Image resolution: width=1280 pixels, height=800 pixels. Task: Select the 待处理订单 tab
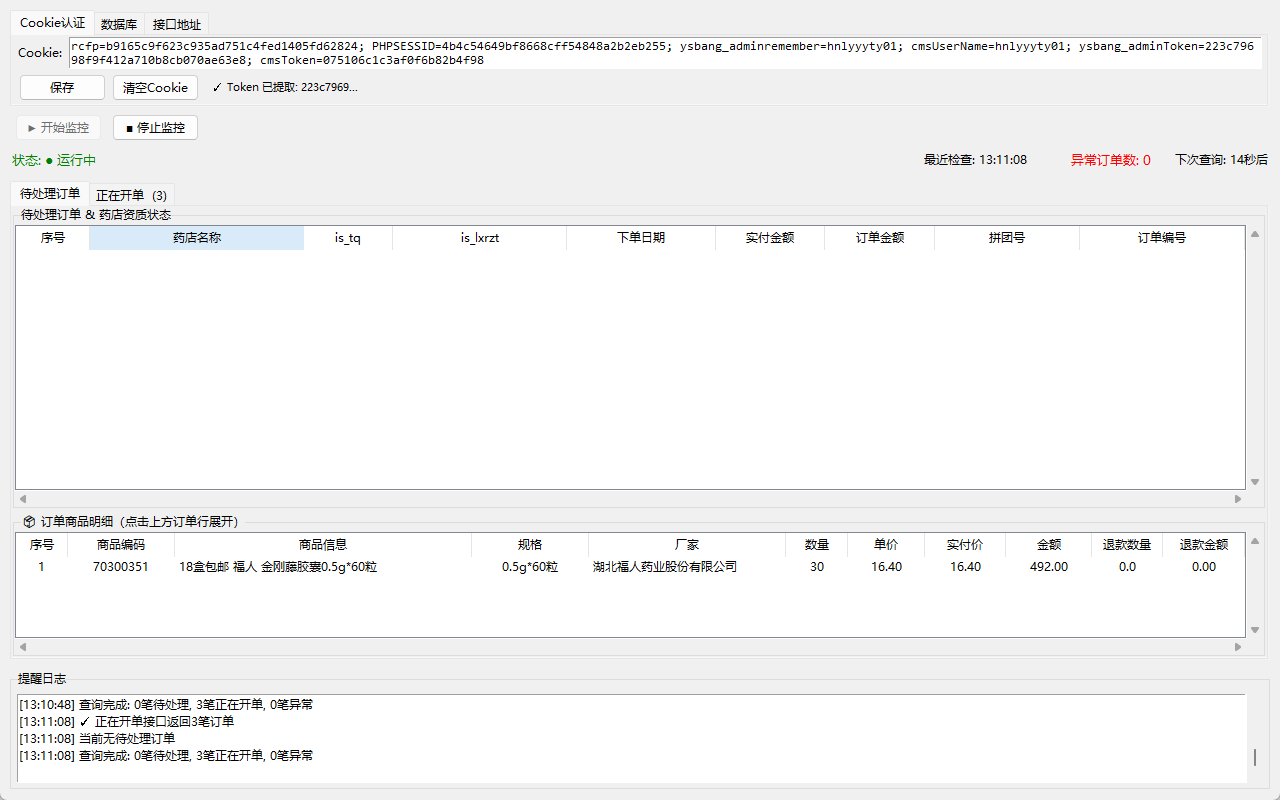pyautogui.click(x=50, y=194)
